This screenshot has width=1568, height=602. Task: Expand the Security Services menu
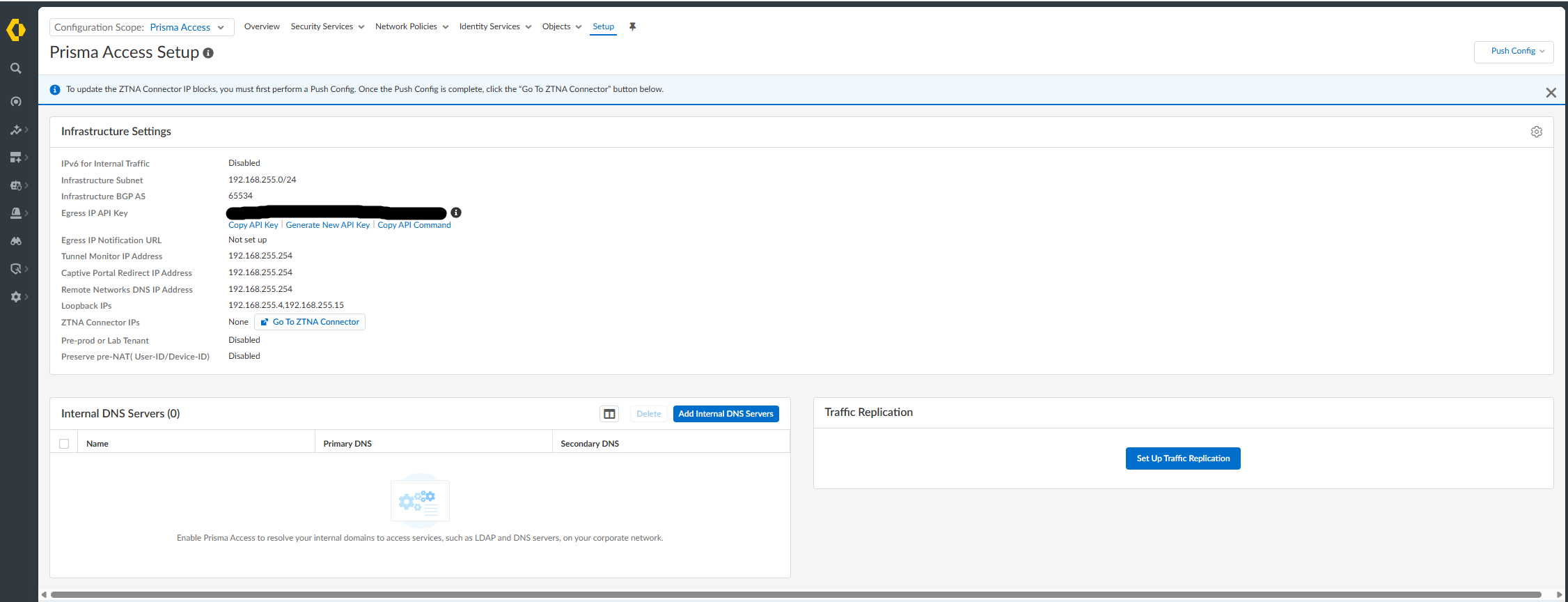[x=327, y=26]
